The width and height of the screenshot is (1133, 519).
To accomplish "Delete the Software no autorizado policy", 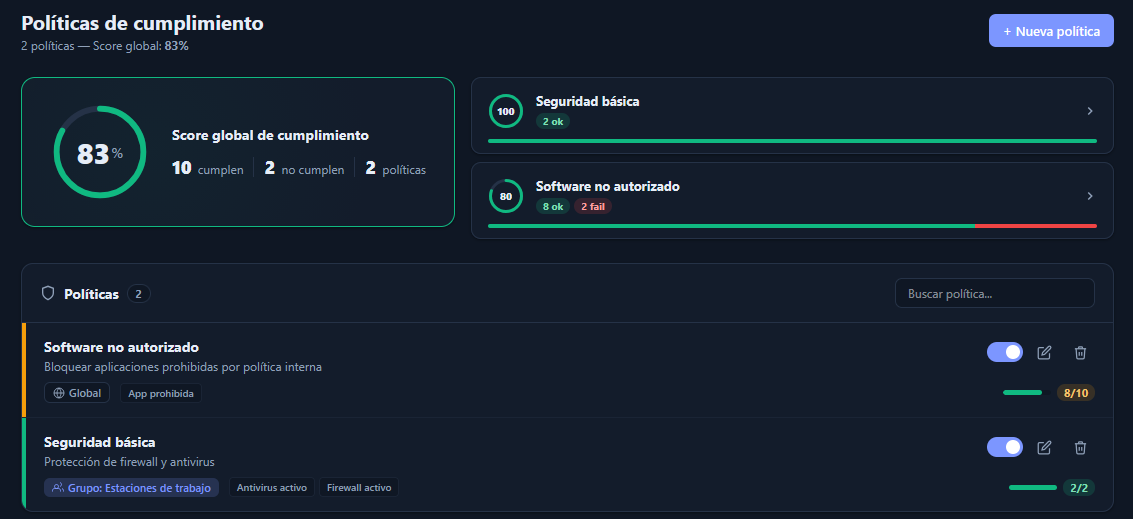I will [x=1080, y=352].
